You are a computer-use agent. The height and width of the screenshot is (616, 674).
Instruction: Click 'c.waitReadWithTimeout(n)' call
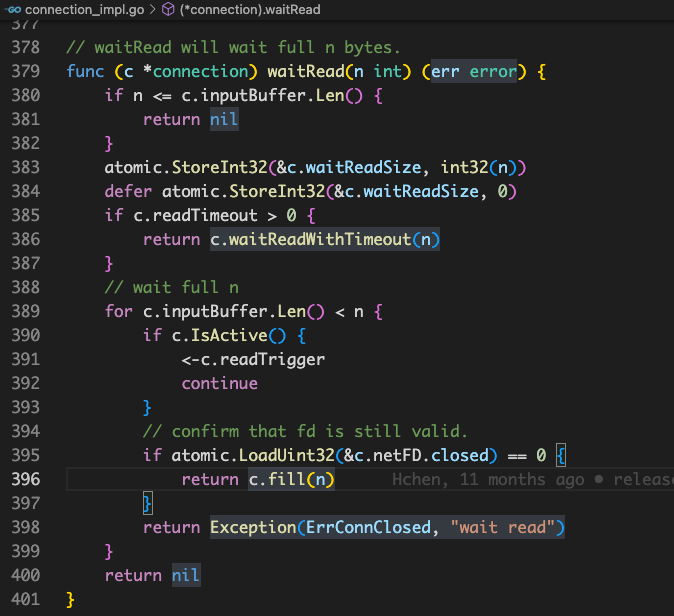(x=325, y=239)
